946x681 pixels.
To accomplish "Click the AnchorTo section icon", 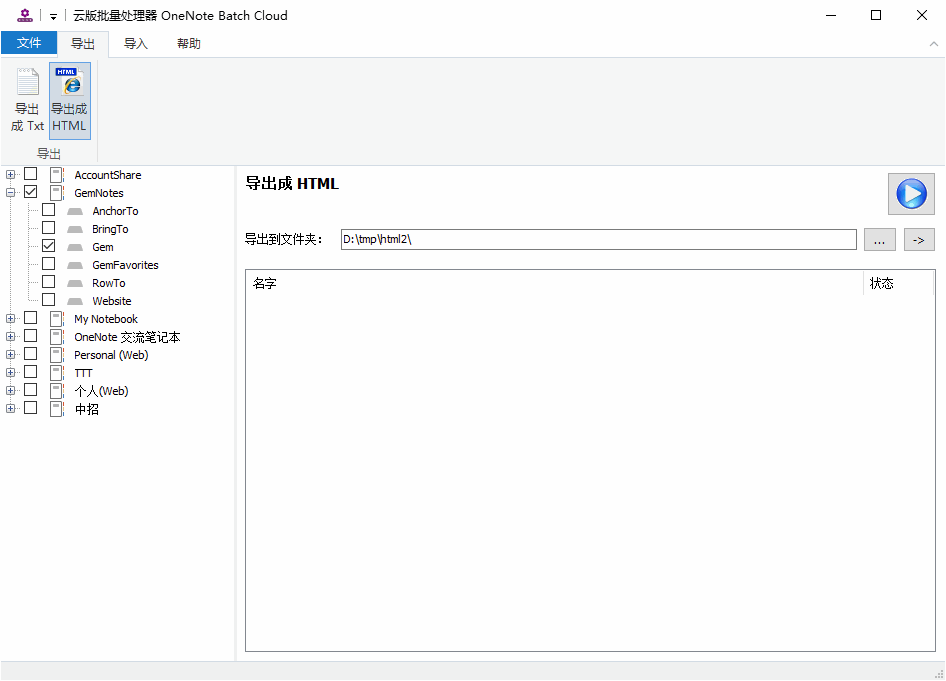I will 75,211.
